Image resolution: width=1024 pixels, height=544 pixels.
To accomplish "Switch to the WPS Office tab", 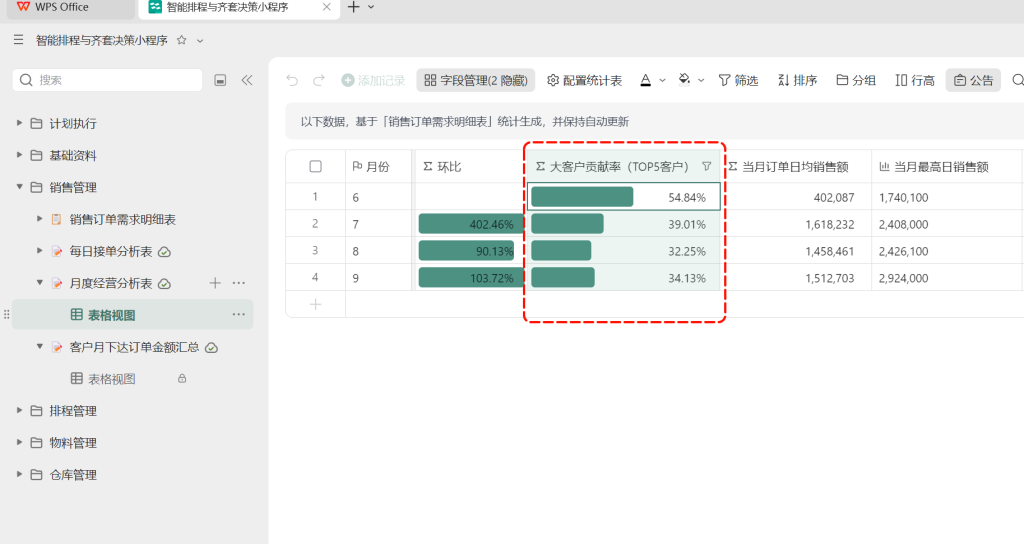I will coord(69,8).
